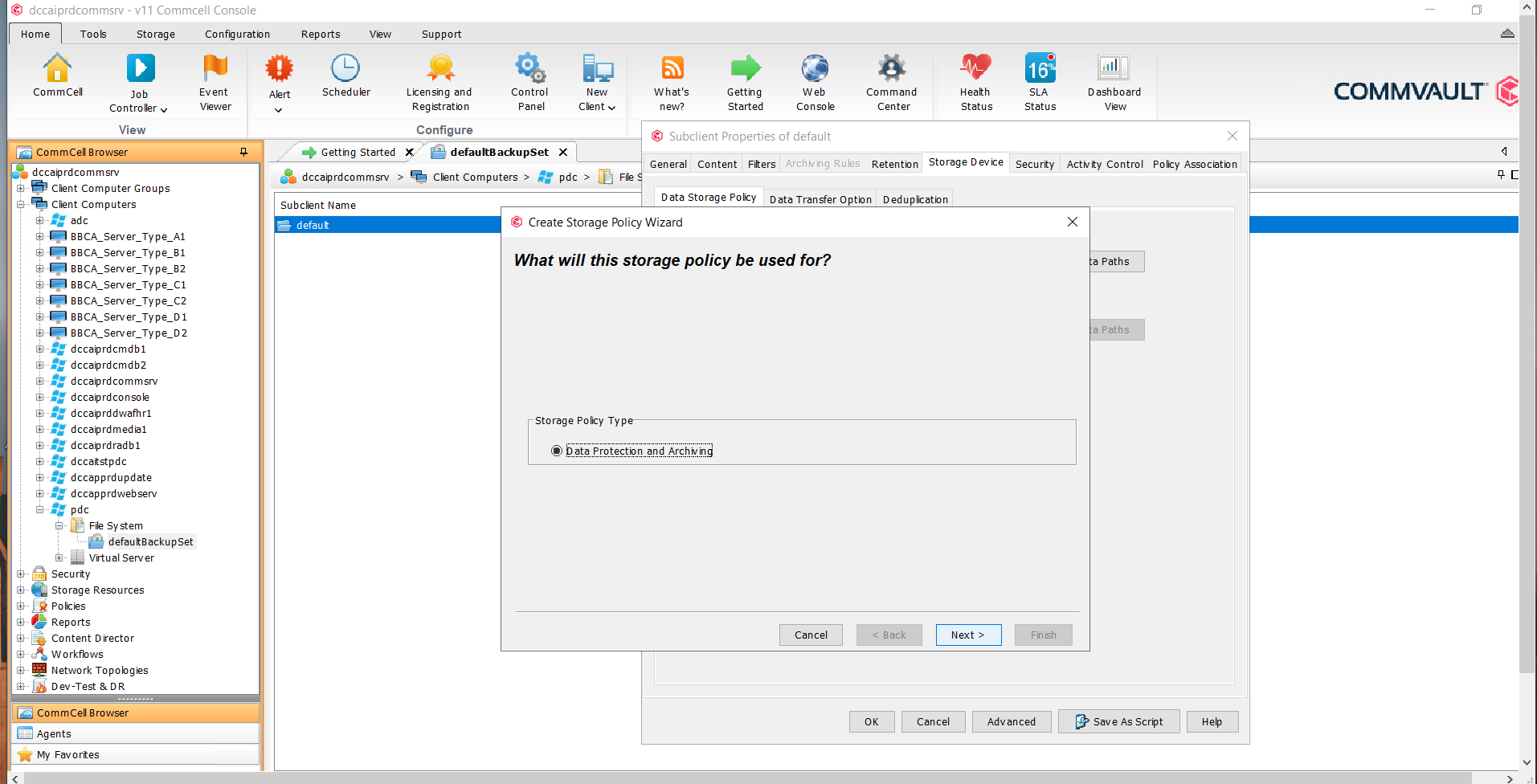
Task: Expand the adc client node
Action: pyautogui.click(x=39, y=221)
